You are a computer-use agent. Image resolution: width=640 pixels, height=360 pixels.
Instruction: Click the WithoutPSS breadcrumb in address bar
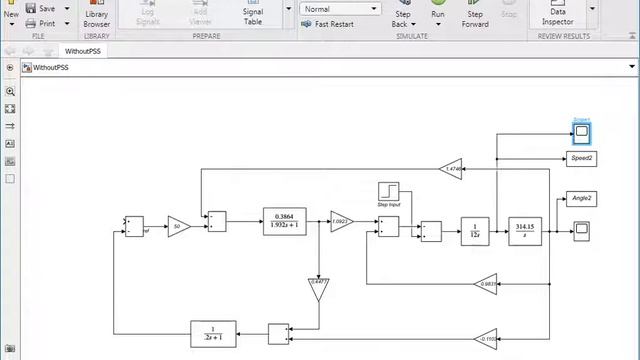tap(51, 68)
